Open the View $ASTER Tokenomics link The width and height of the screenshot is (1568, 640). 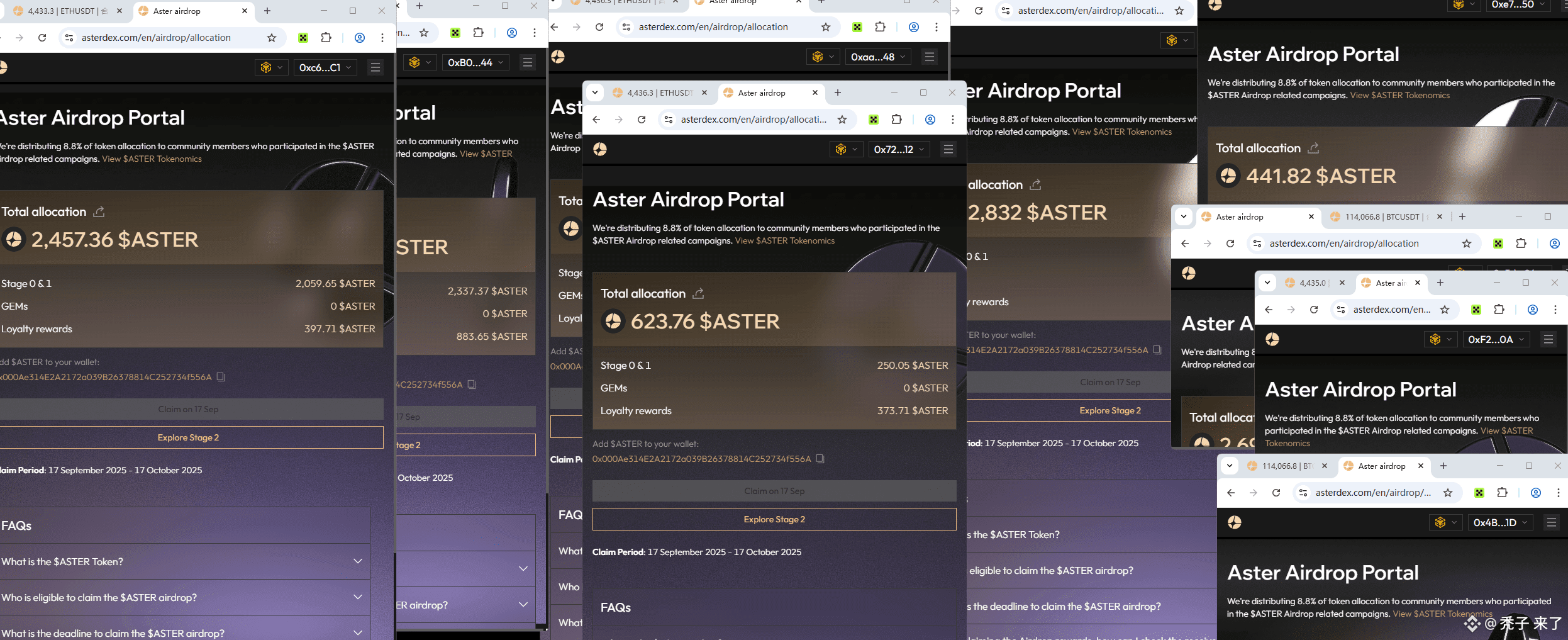coord(784,240)
